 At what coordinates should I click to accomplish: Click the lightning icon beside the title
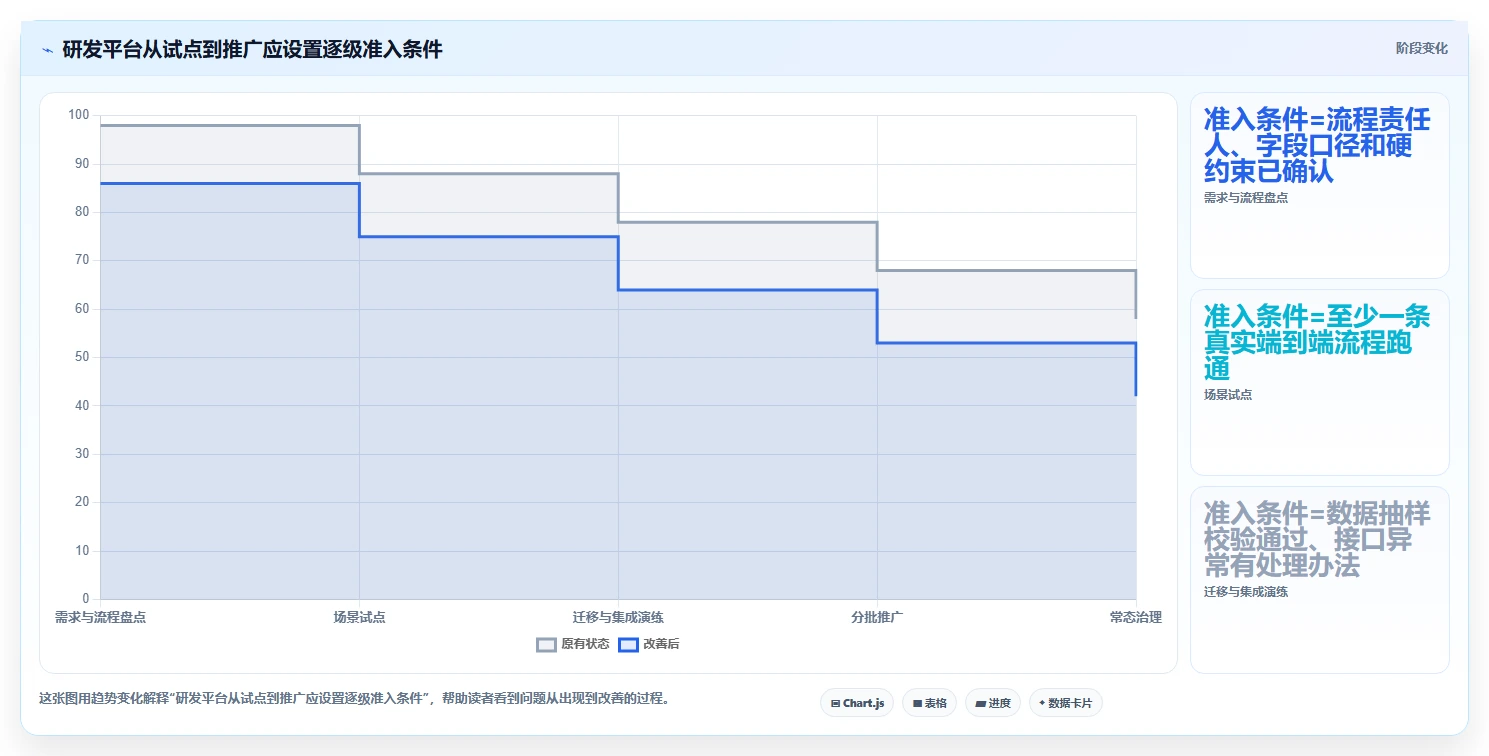coord(47,50)
